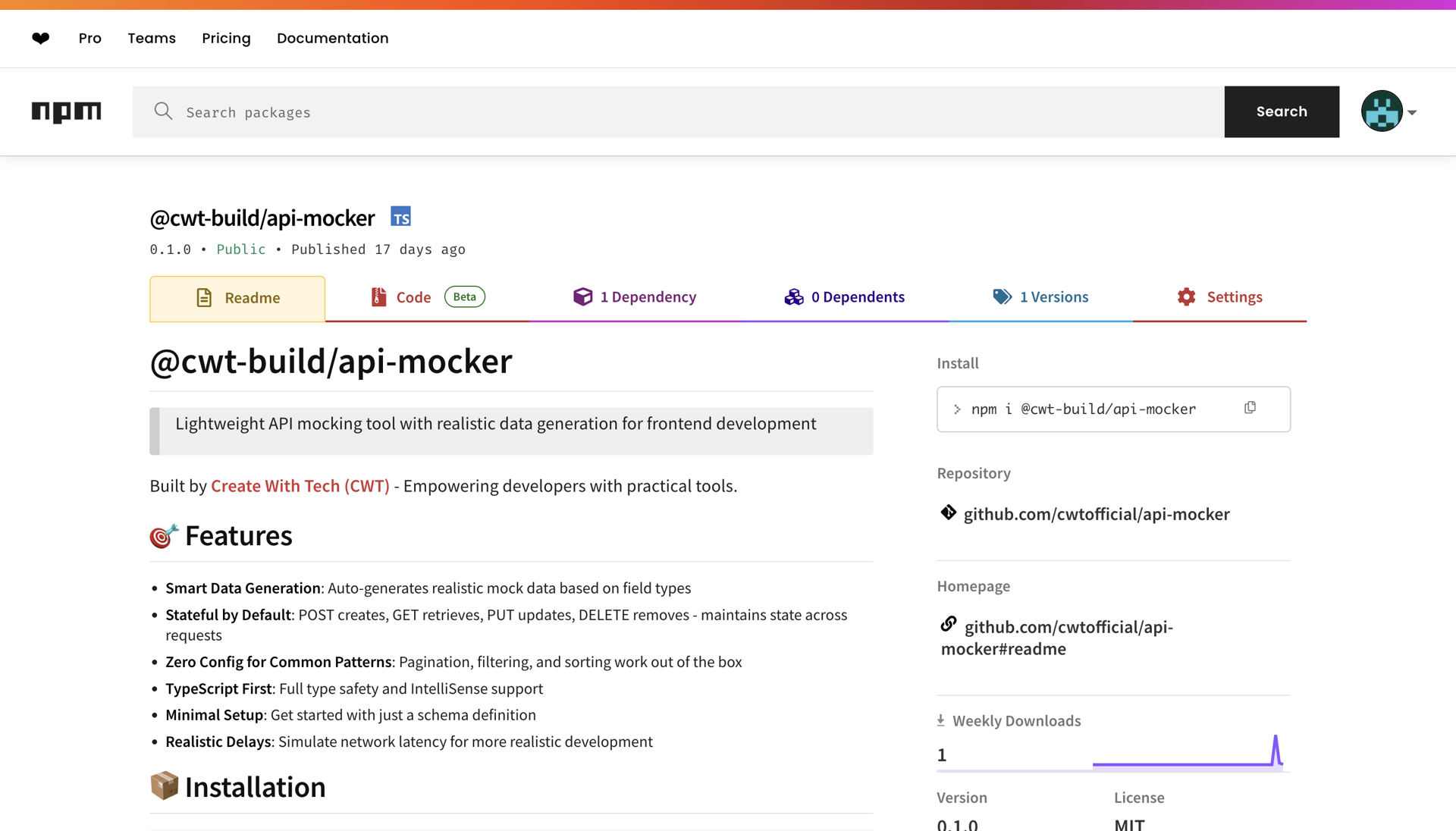Open the 0 Dependents tab
This screenshot has height=831, width=1456.
pos(844,297)
